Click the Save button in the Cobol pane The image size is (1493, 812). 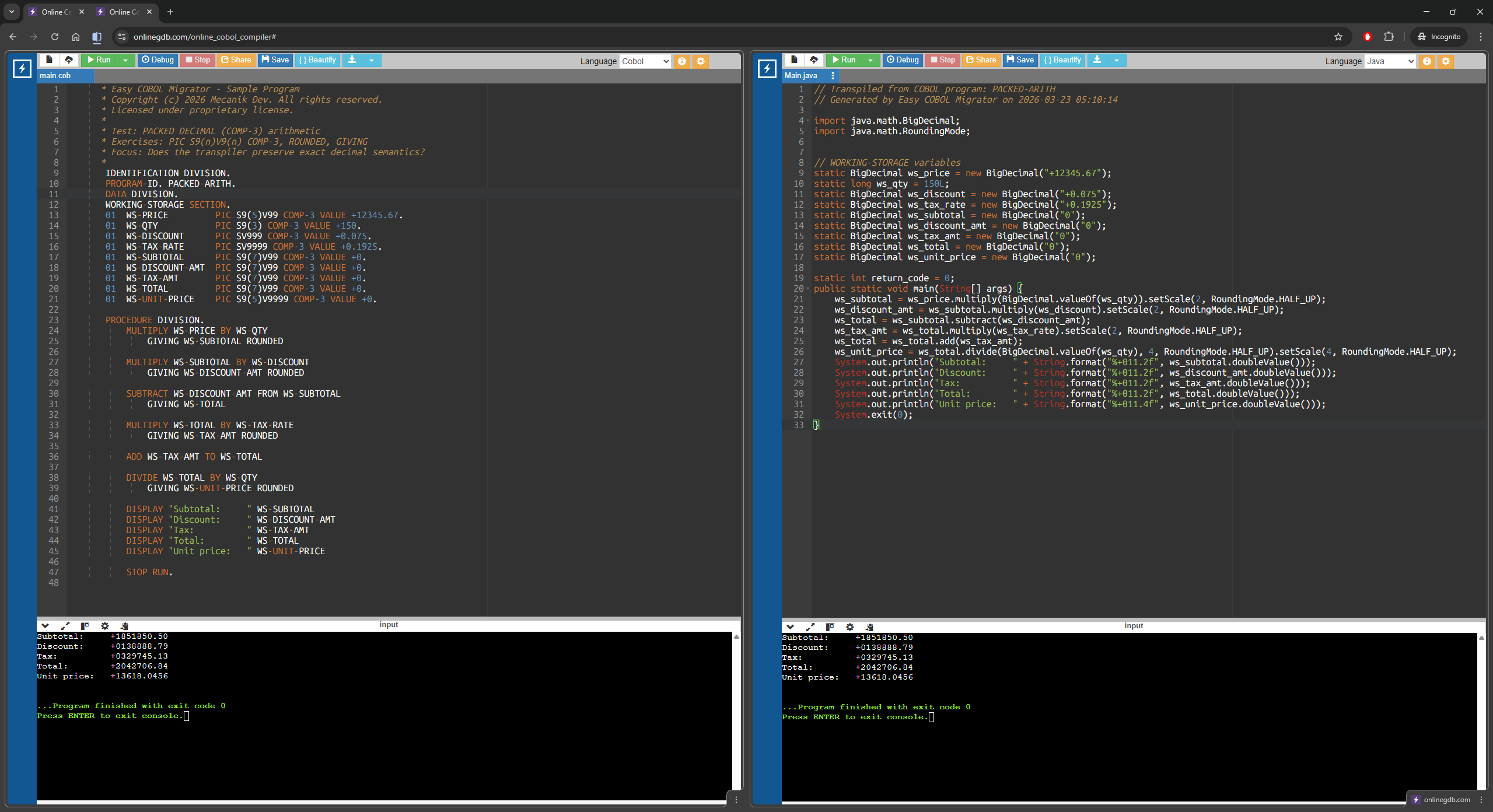coord(275,60)
